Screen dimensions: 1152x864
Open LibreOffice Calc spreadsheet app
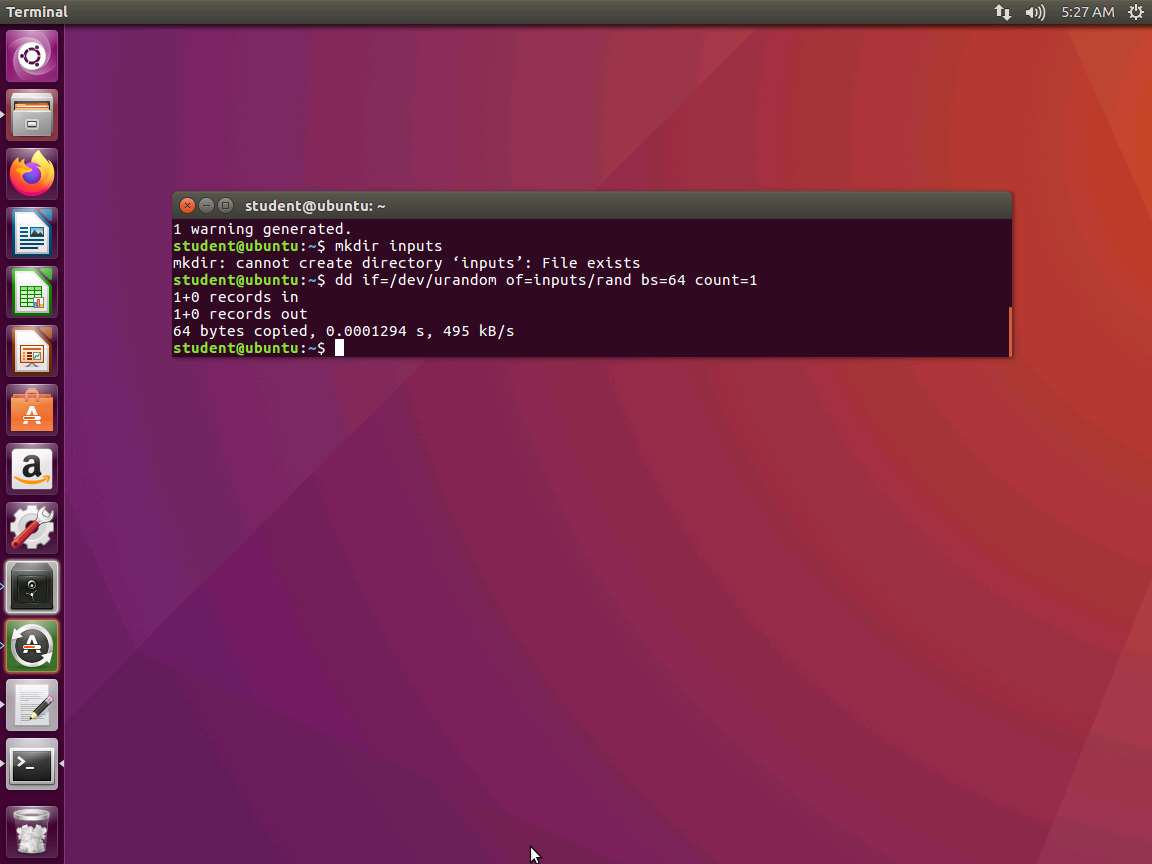pos(32,292)
